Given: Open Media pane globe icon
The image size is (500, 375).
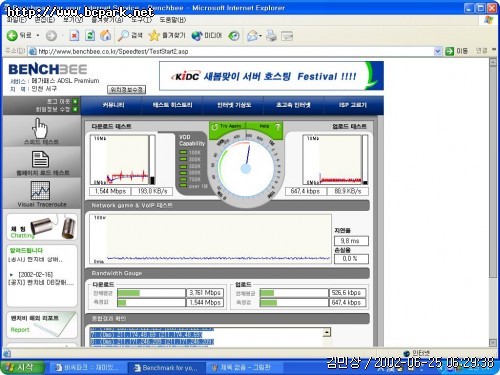Looking at the screenshot, I should [x=197, y=36].
